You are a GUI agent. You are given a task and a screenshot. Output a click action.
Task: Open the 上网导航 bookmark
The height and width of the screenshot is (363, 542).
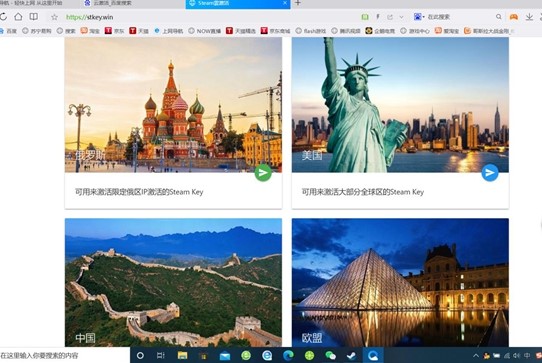pos(169,31)
